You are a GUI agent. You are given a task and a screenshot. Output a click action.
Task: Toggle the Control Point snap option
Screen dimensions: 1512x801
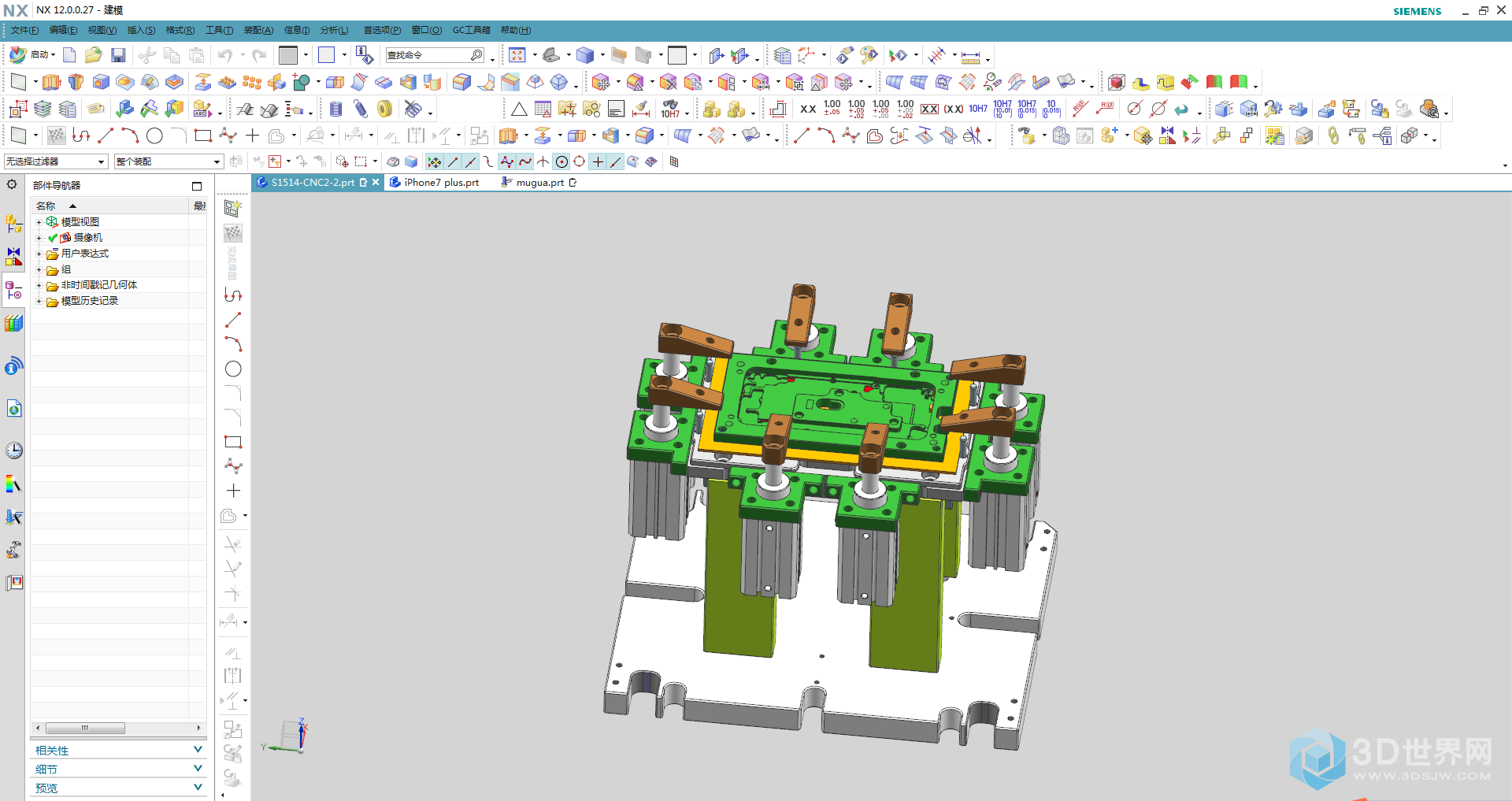[x=488, y=161]
